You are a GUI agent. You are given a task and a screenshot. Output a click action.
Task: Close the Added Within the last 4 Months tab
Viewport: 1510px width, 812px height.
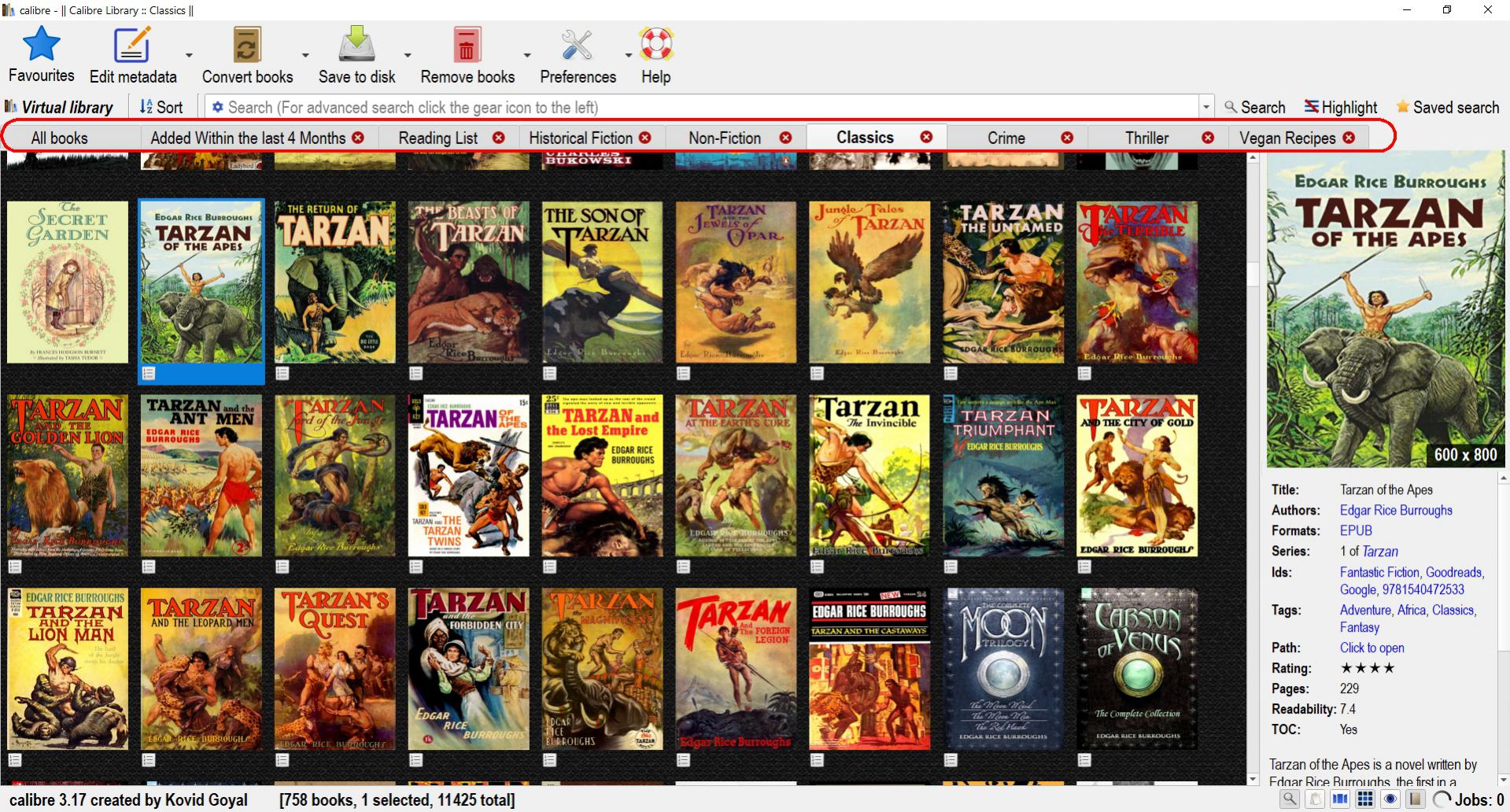coord(358,138)
